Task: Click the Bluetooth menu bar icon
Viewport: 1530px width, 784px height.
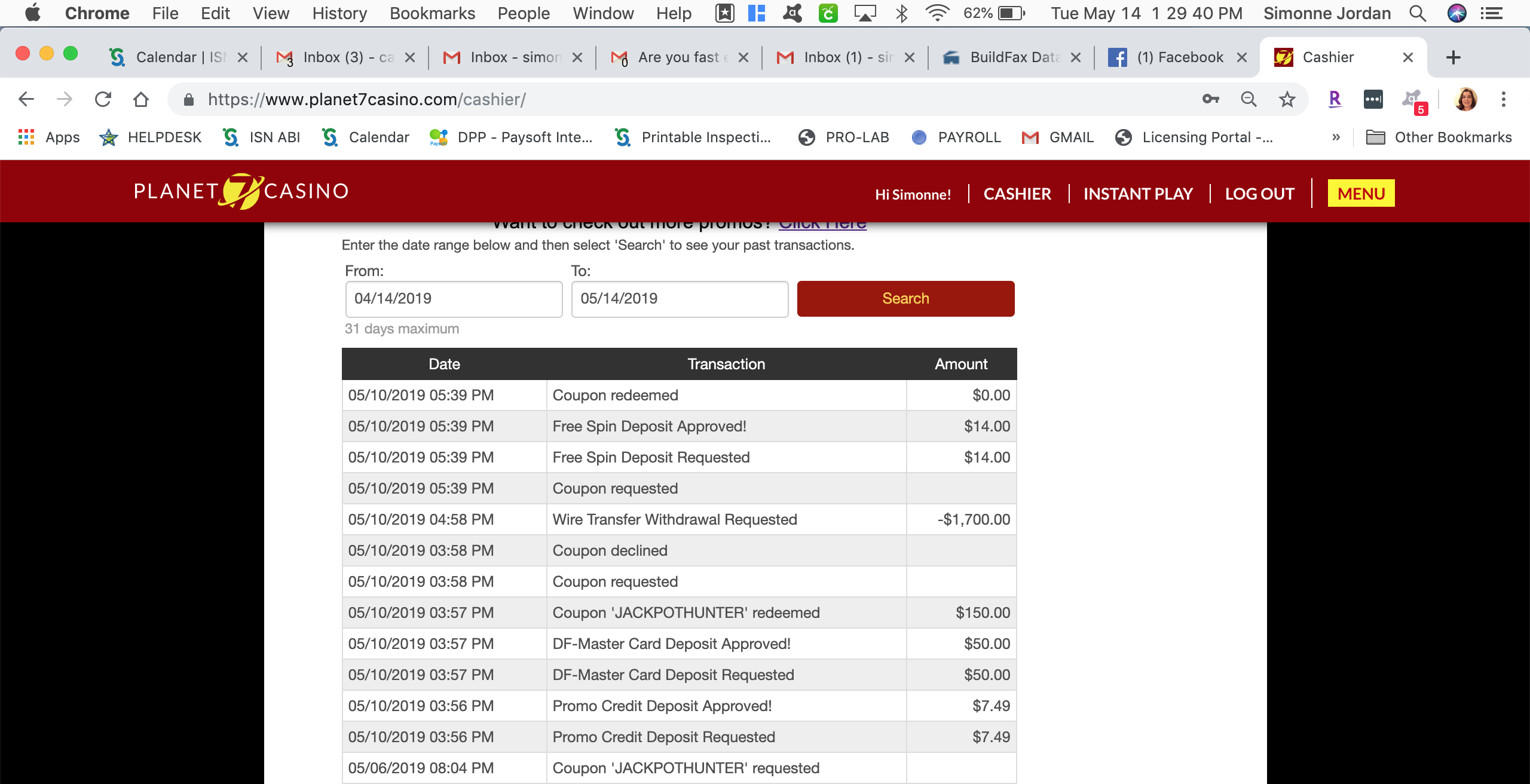Action: tap(902, 13)
